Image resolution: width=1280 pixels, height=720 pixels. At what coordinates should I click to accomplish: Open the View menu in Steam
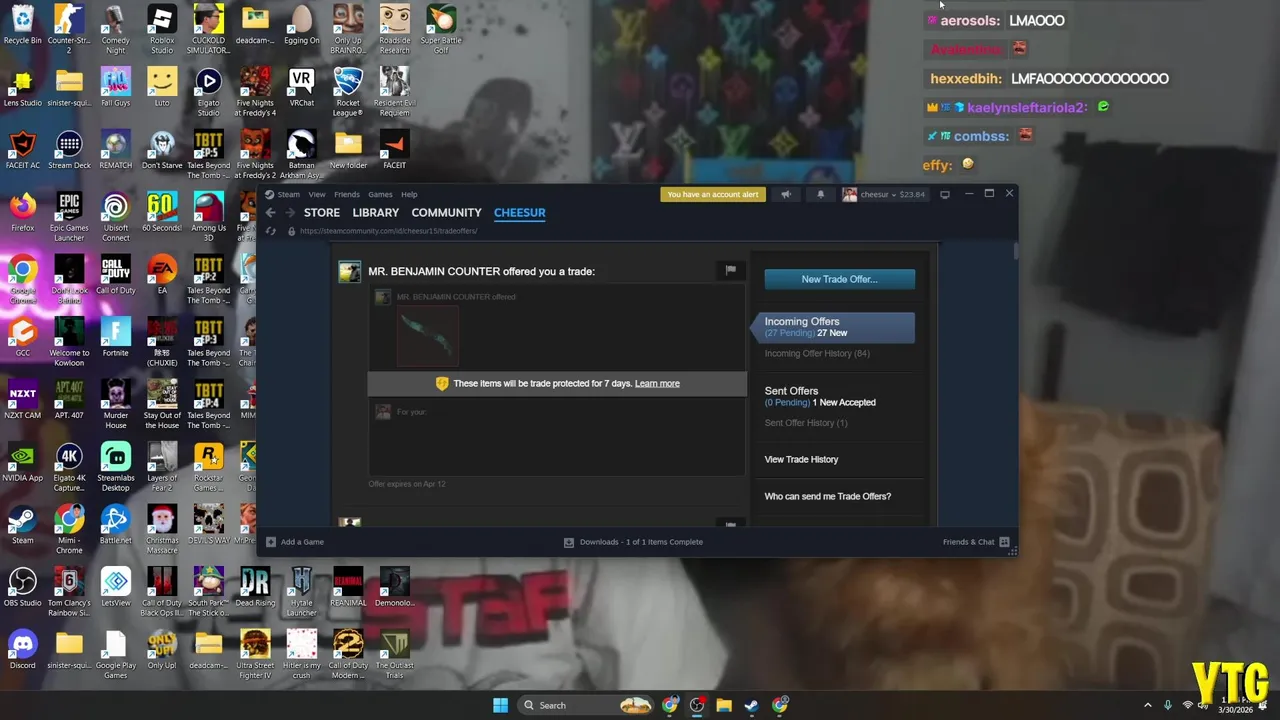tap(317, 194)
